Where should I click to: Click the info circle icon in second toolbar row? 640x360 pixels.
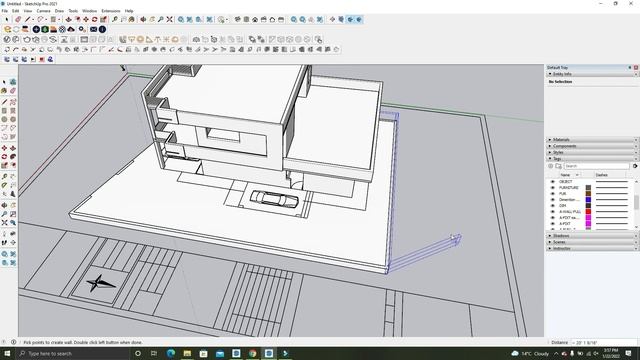(102, 29)
